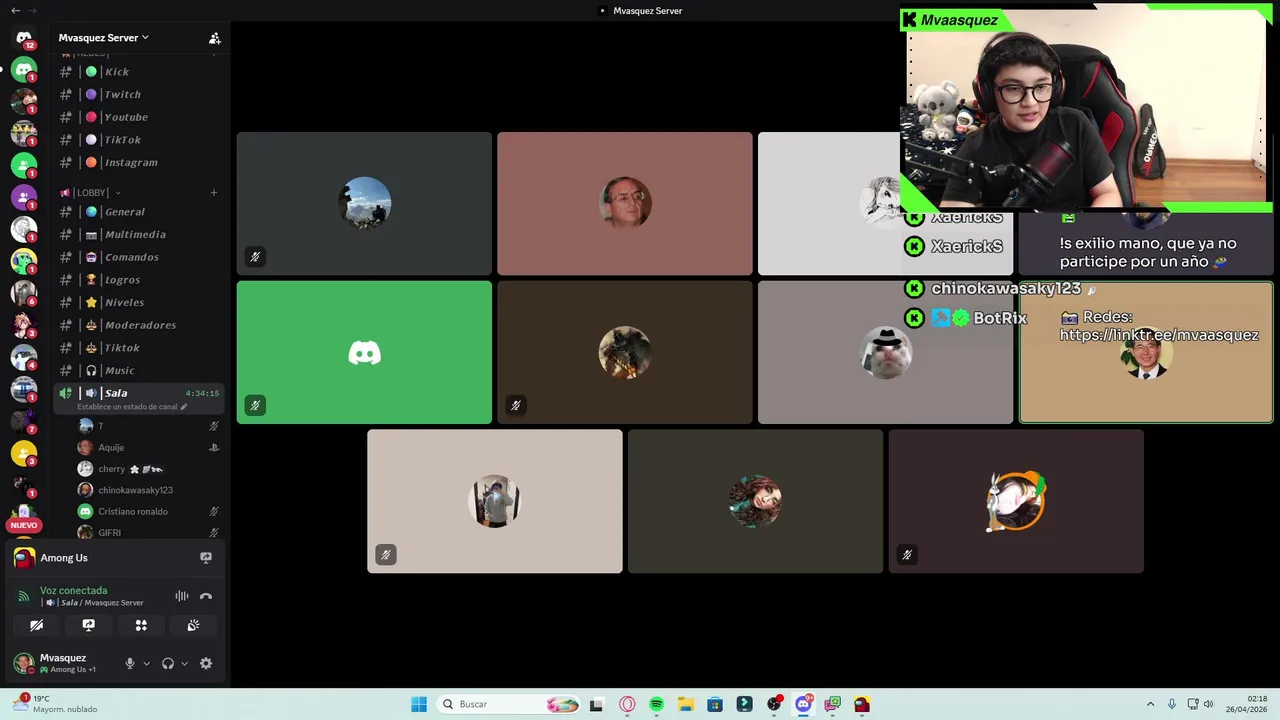The image size is (1280, 720).
Task: Select the Multimedia channel
Action: click(x=138, y=234)
